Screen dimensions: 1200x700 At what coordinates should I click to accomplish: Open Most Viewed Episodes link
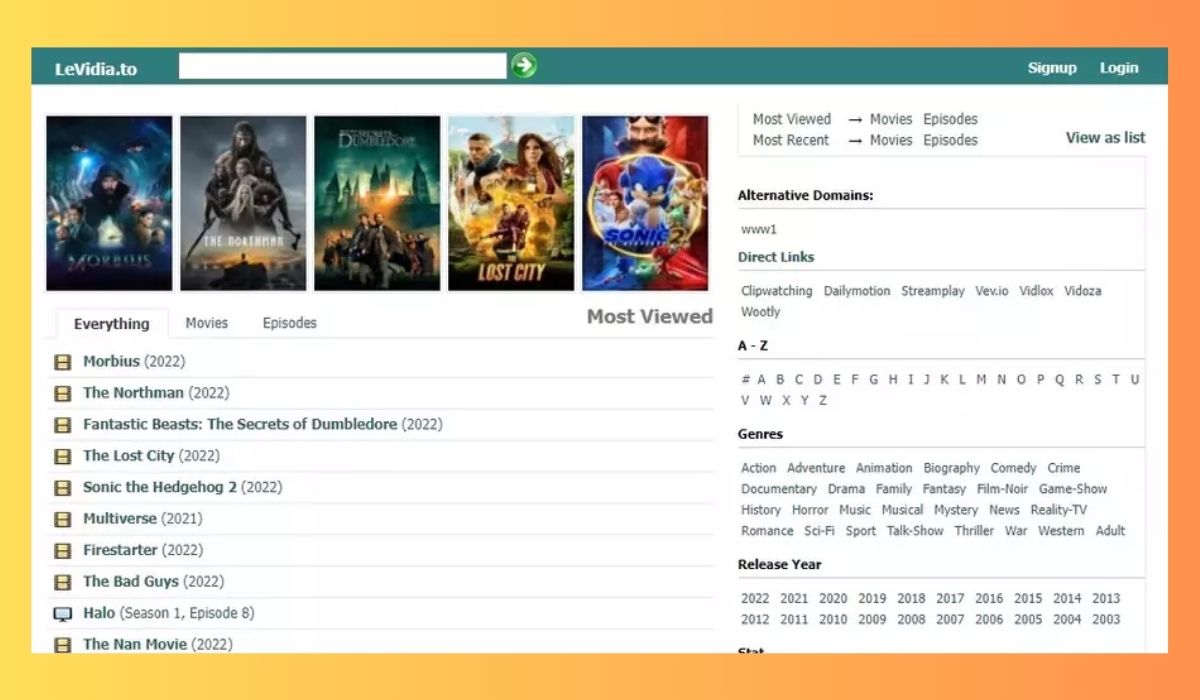pyautogui.click(x=950, y=119)
